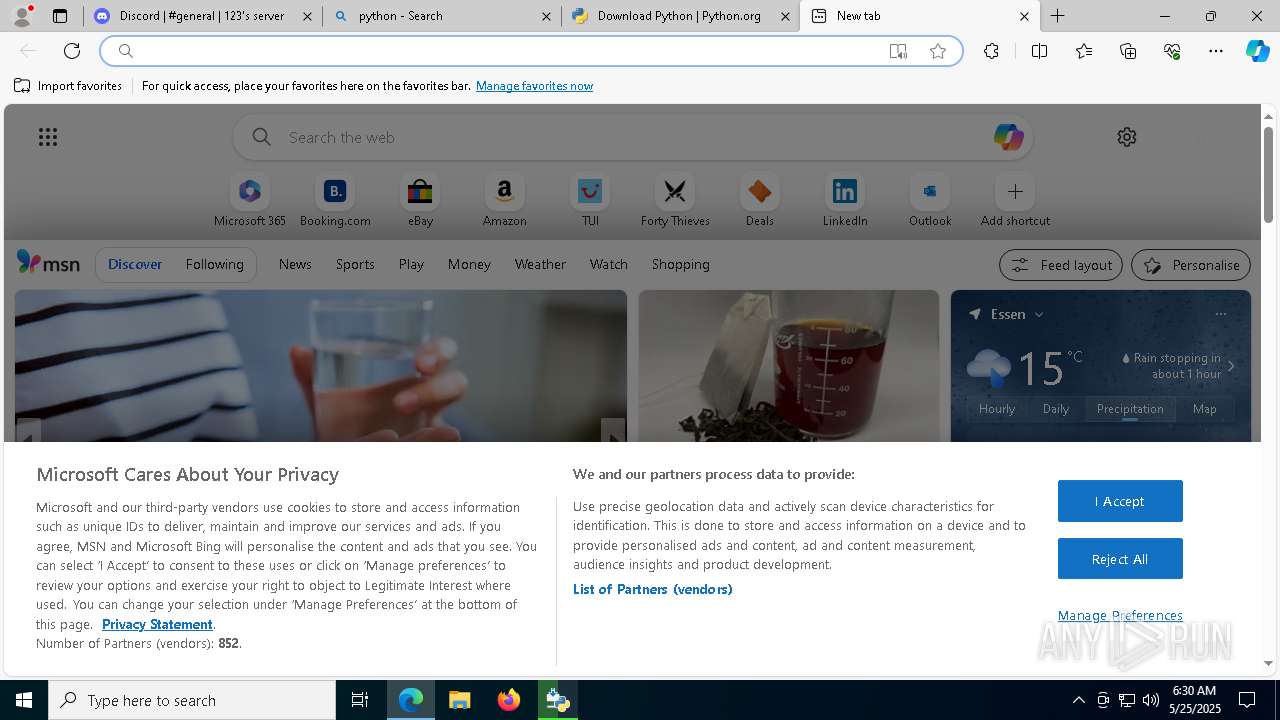Open List of Partners (vendors) link
Image resolution: width=1280 pixels, height=720 pixels.
652,589
